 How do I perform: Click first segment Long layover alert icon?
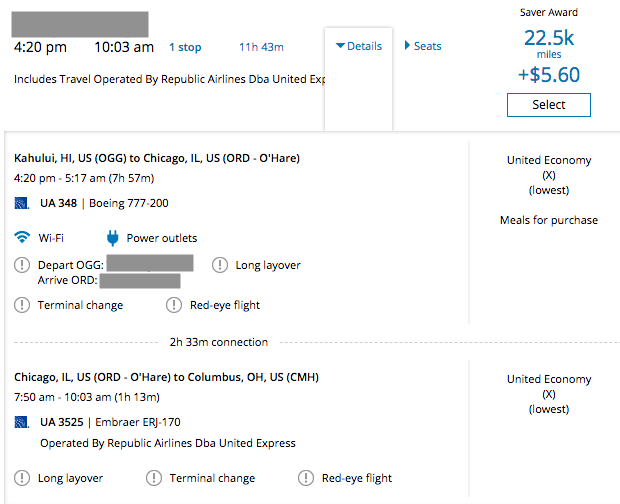[220, 265]
